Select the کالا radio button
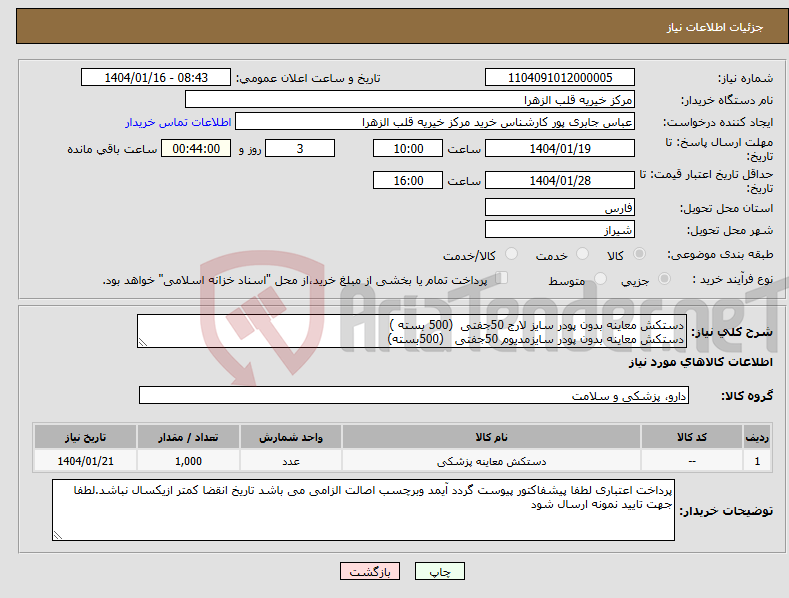This screenshot has height=598, width=789. [x=640, y=254]
